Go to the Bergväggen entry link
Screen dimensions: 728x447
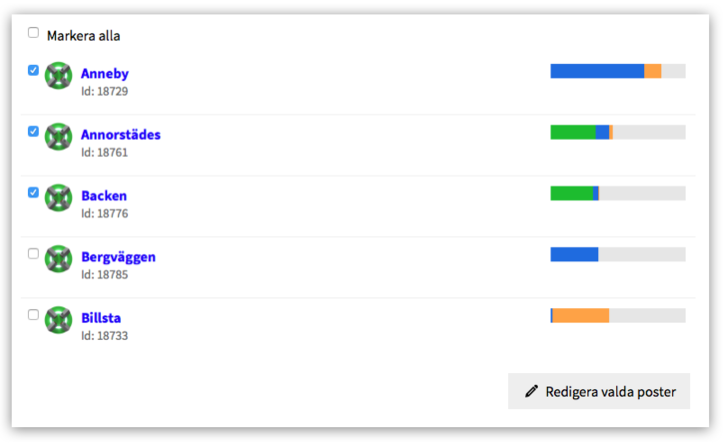pyautogui.click(x=118, y=257)
